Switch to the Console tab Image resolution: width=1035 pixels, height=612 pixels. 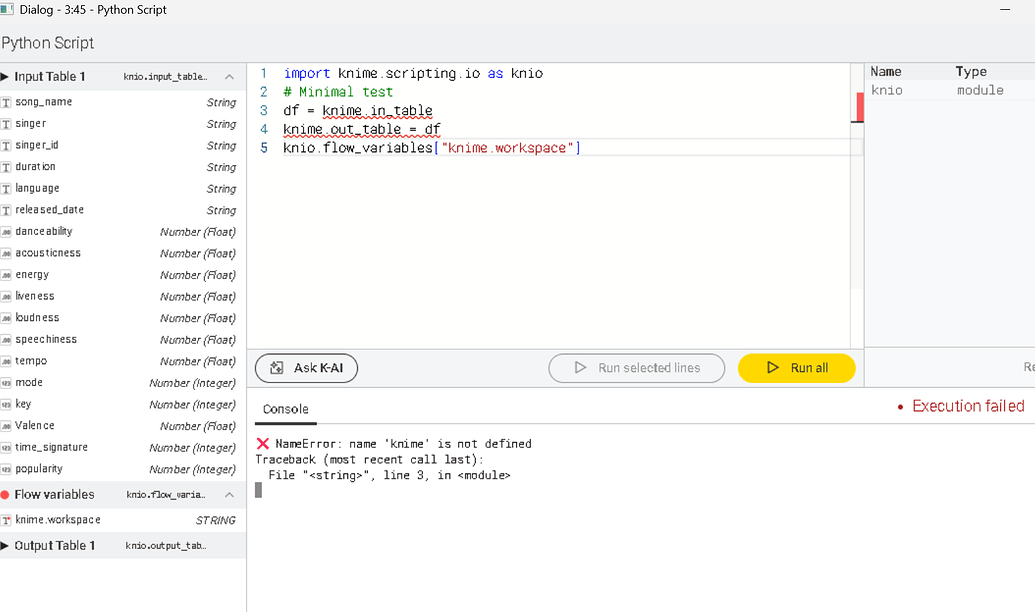tap(285, 409)
